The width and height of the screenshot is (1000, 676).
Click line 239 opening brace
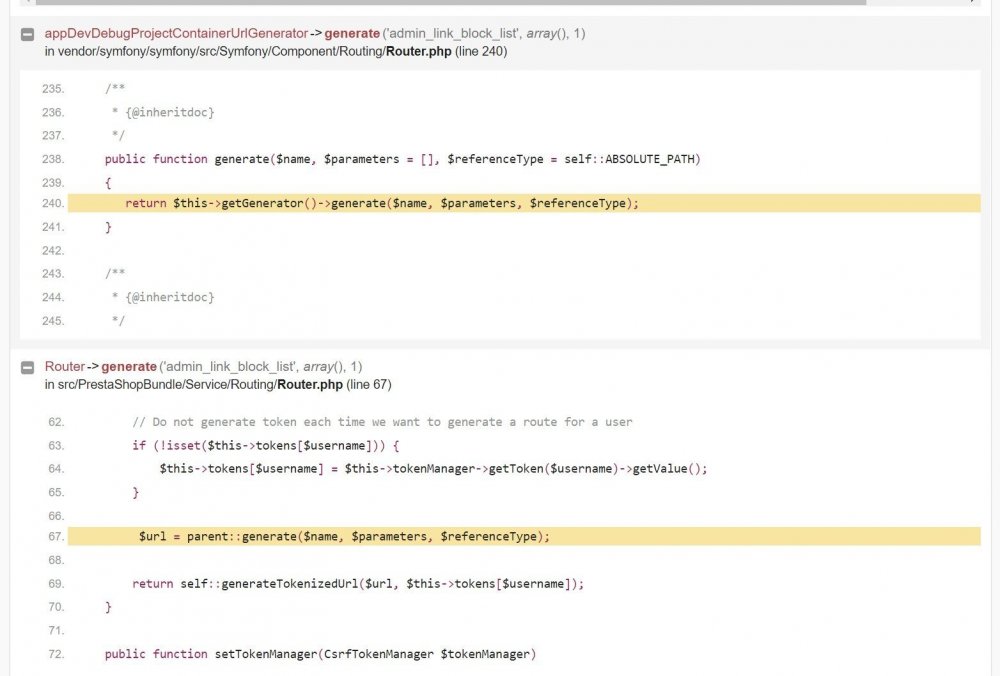108,182
